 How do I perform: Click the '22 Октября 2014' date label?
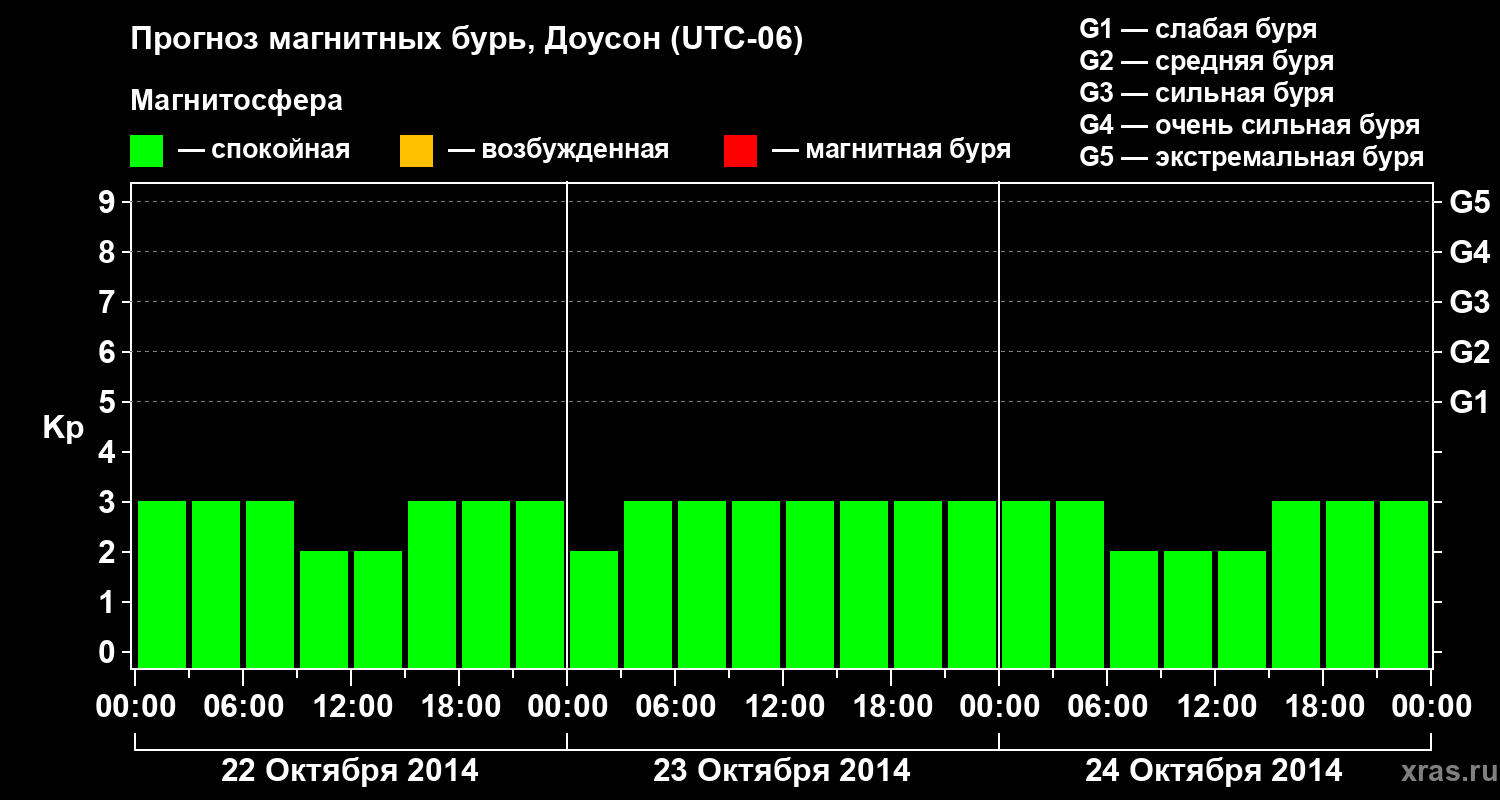(x=350, y=771)
